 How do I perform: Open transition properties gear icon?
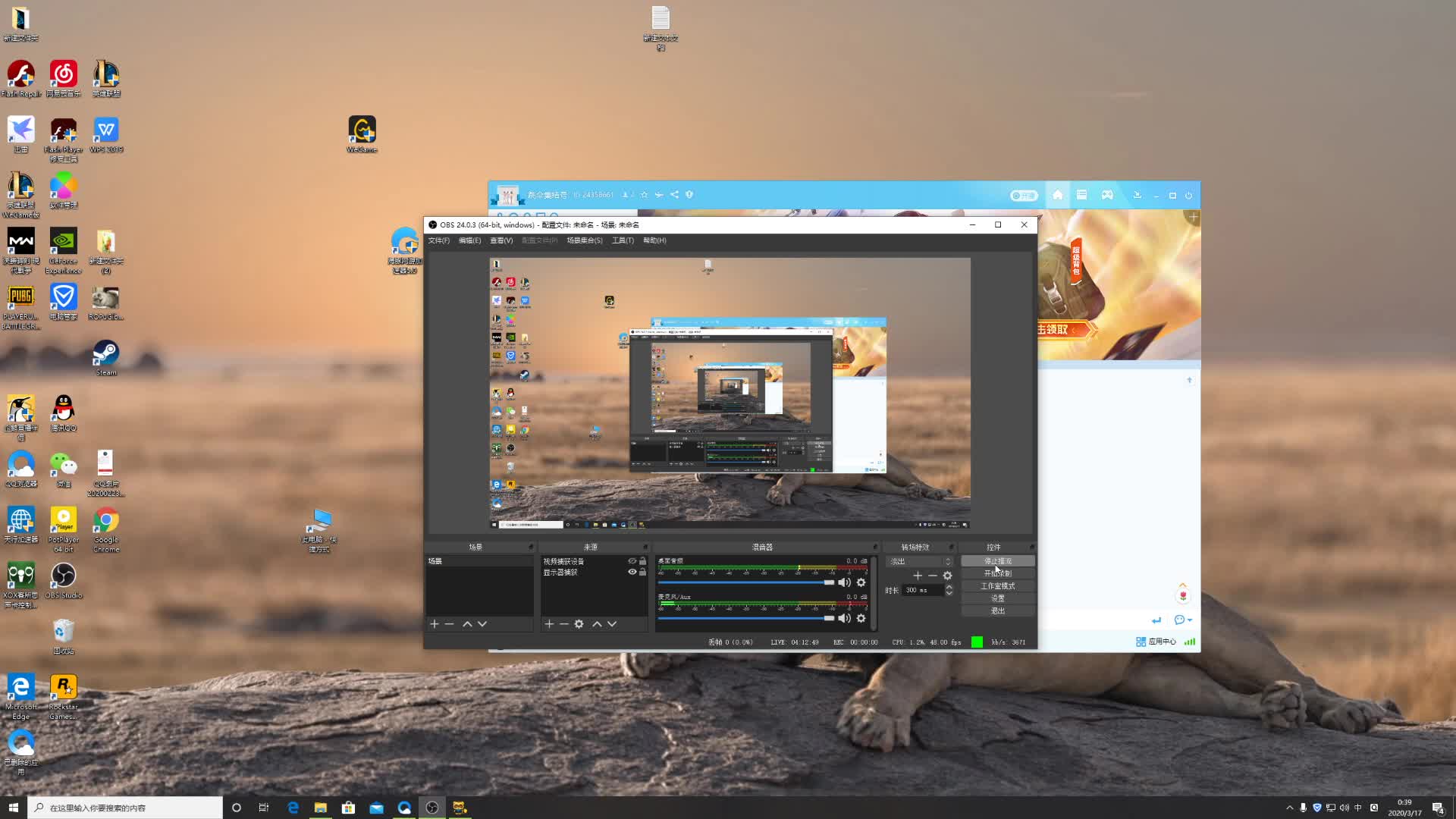coord(947,576)
